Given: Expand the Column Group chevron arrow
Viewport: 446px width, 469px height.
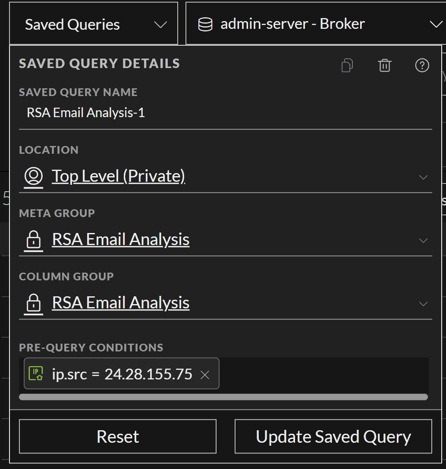Looking at the screenshot, I should point(423,304).
